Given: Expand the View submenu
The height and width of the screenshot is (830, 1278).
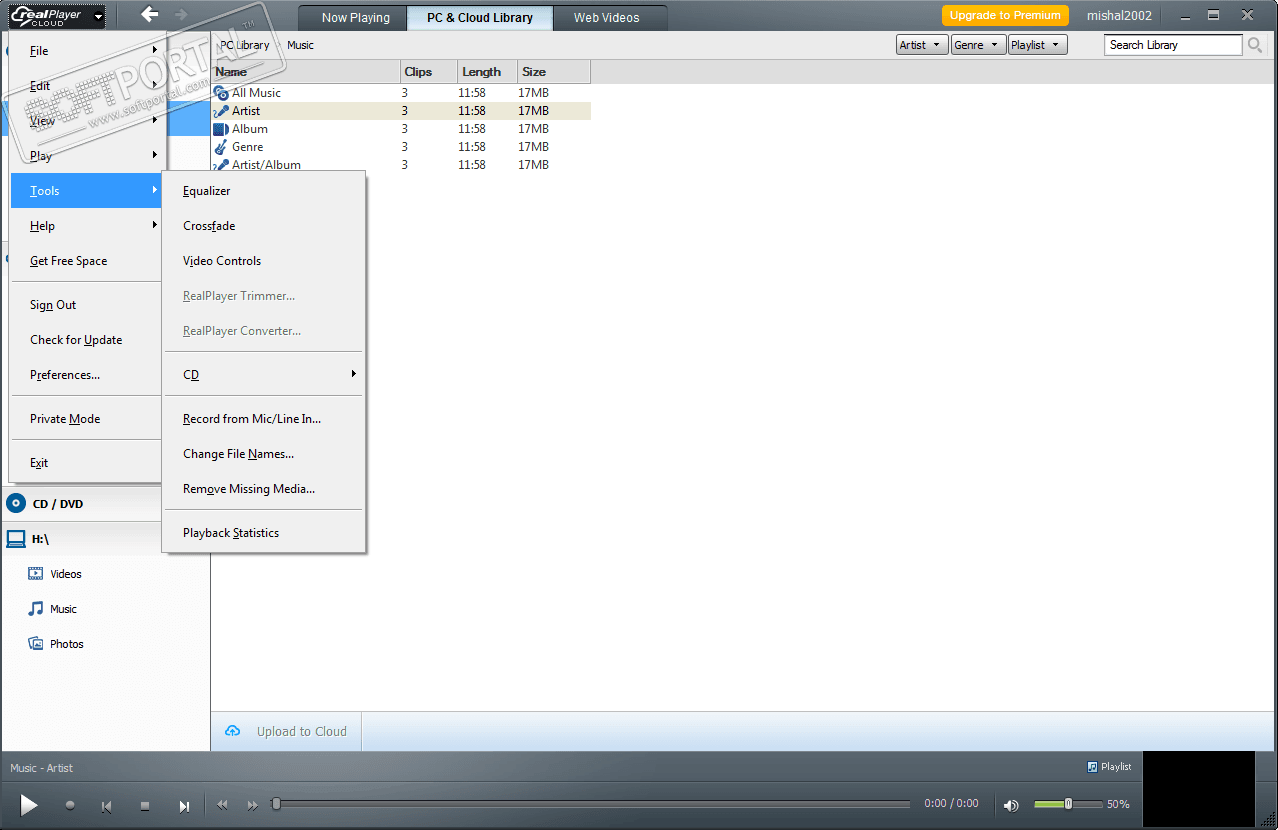Looking at the screenshot, I should (86, 121).
